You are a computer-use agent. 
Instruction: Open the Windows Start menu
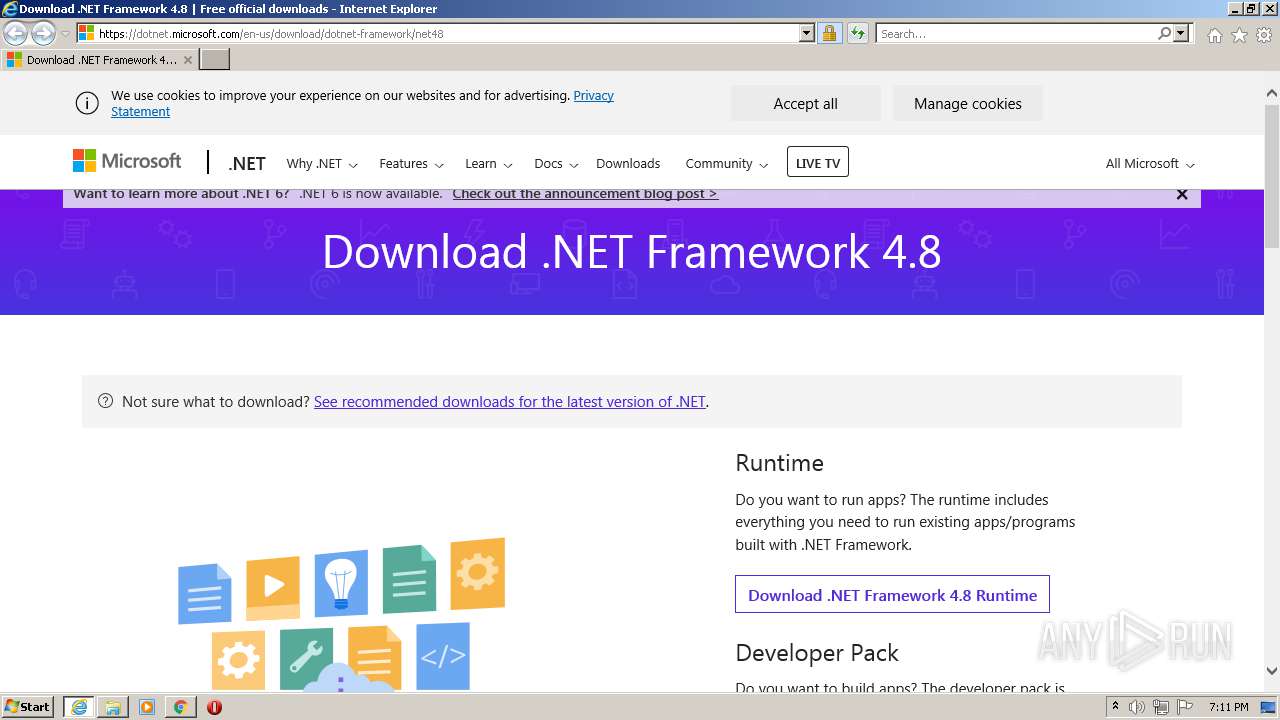pos(27,706)
